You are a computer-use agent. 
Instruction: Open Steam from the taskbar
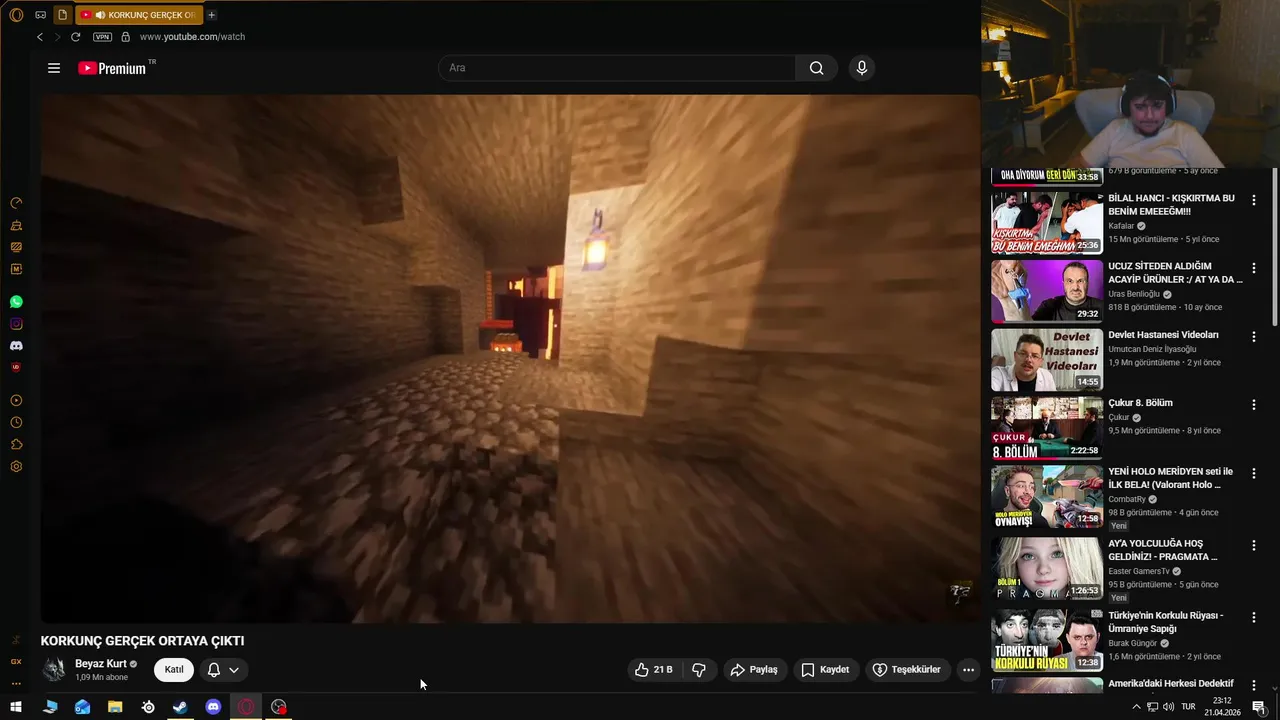point(180,707)
